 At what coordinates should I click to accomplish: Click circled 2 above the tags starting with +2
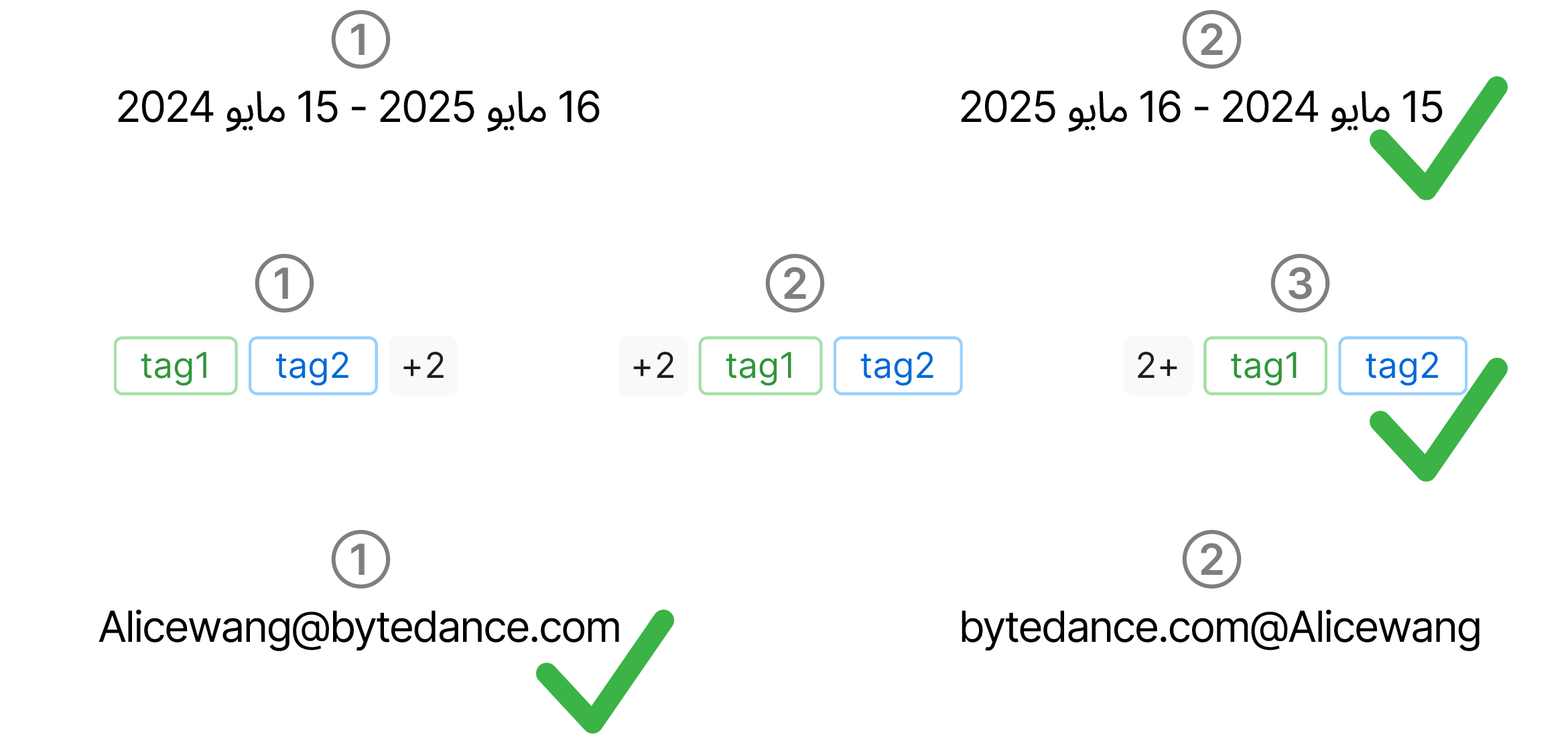[x=795, y=283]
